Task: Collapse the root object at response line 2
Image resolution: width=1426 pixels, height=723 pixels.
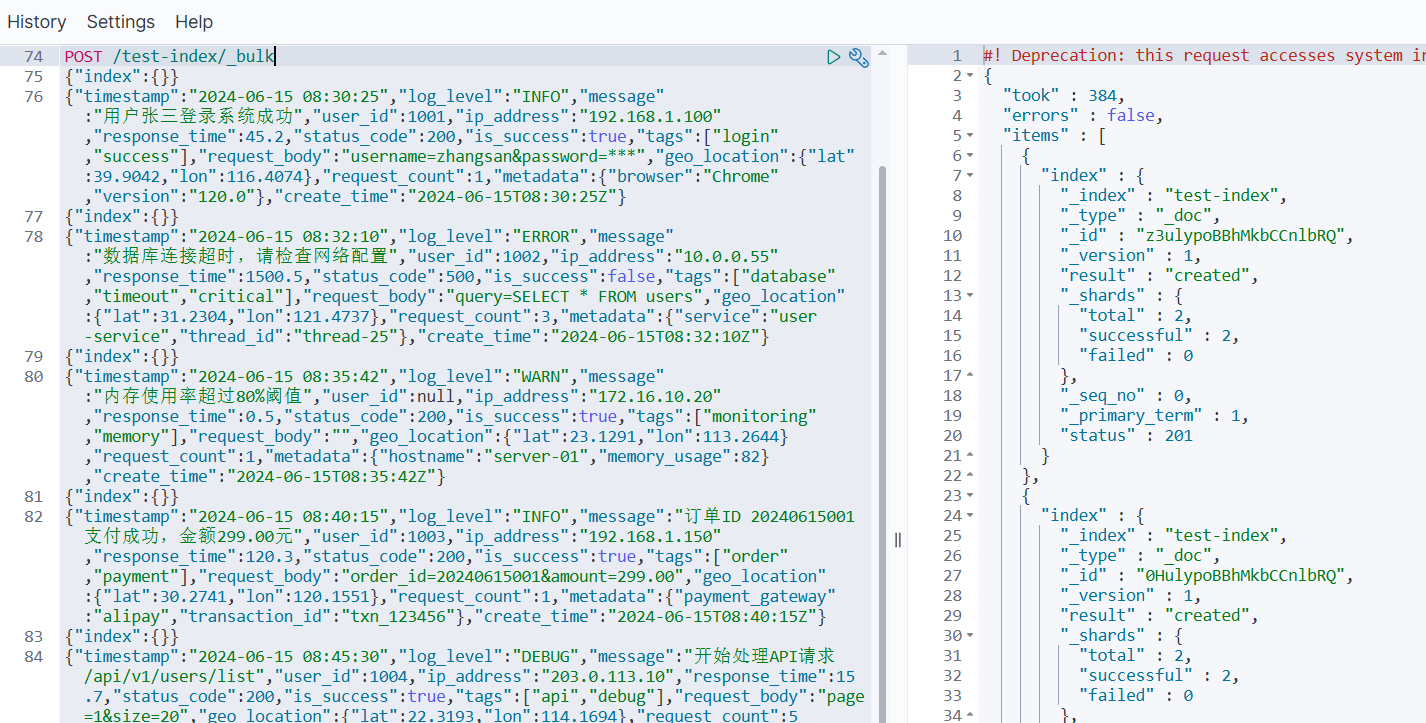Action: click(970, 76)
